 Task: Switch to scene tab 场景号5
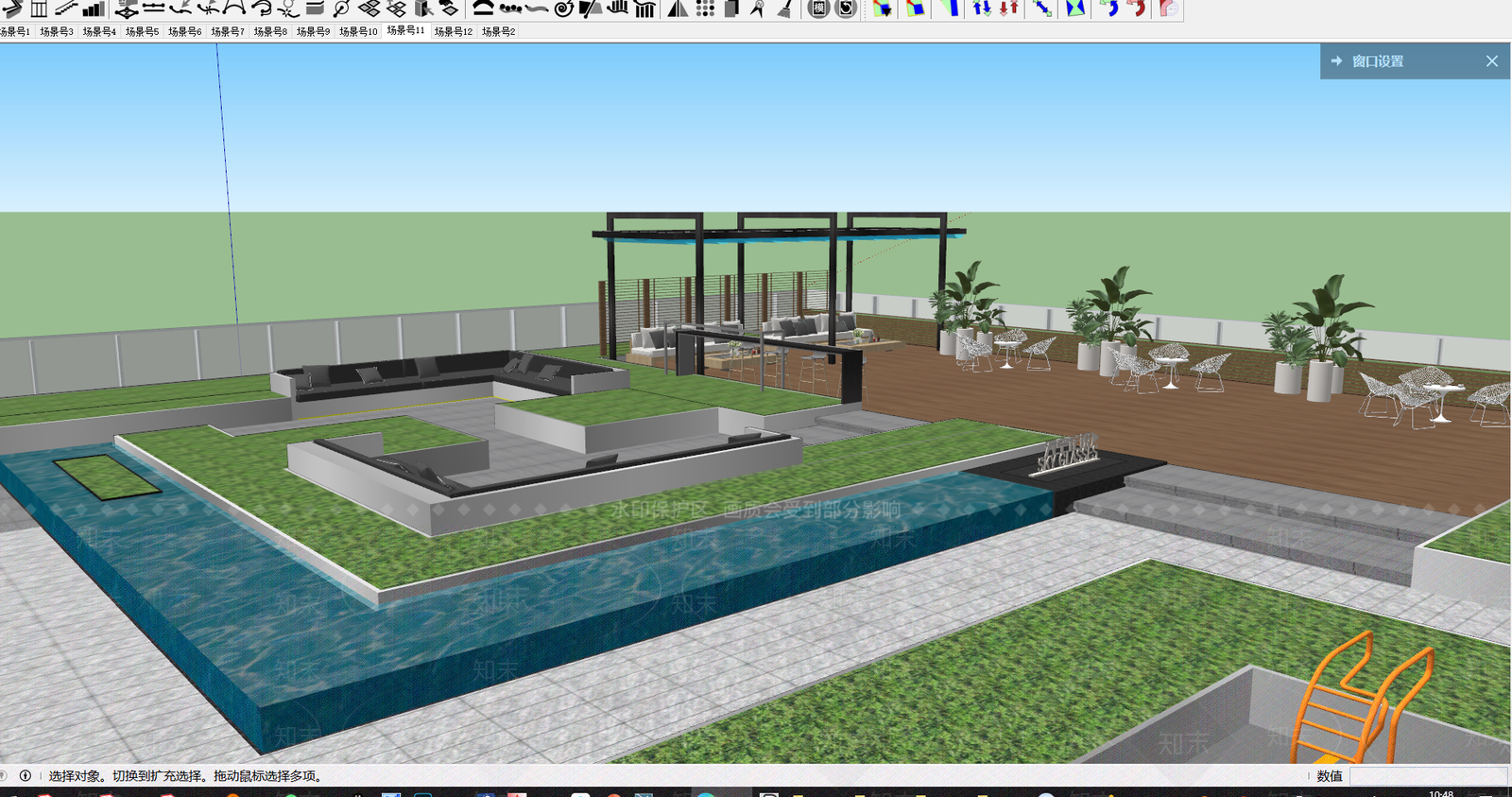click(x=142, y=31)
